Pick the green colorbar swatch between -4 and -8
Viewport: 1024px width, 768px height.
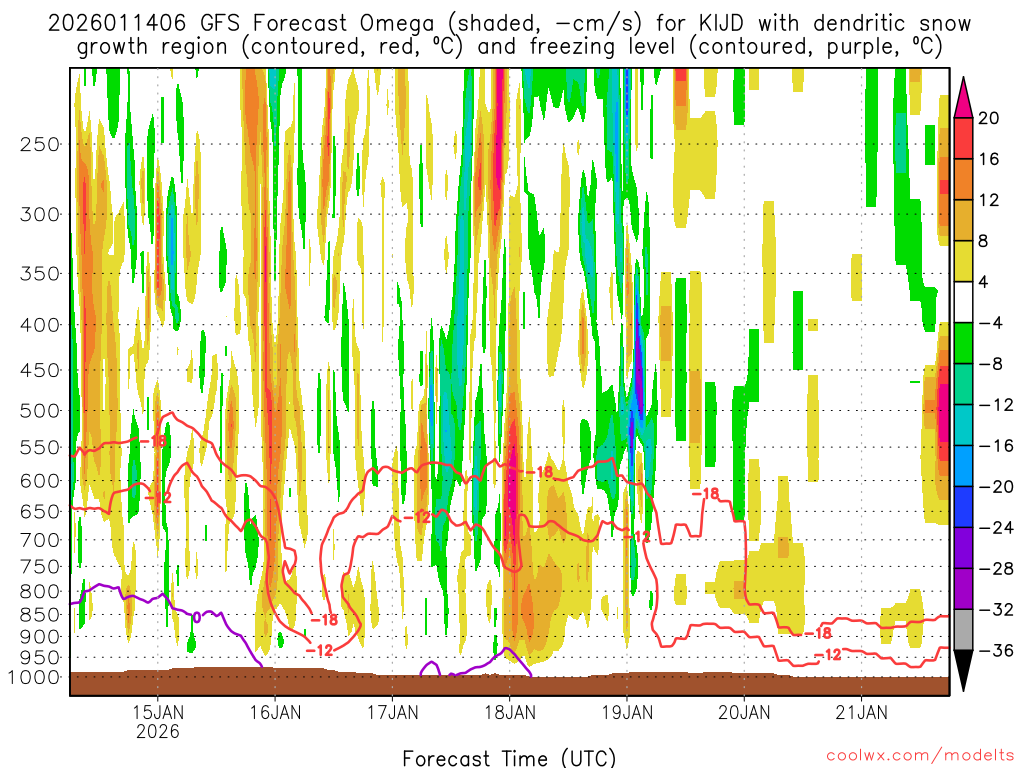pos(963,344)
